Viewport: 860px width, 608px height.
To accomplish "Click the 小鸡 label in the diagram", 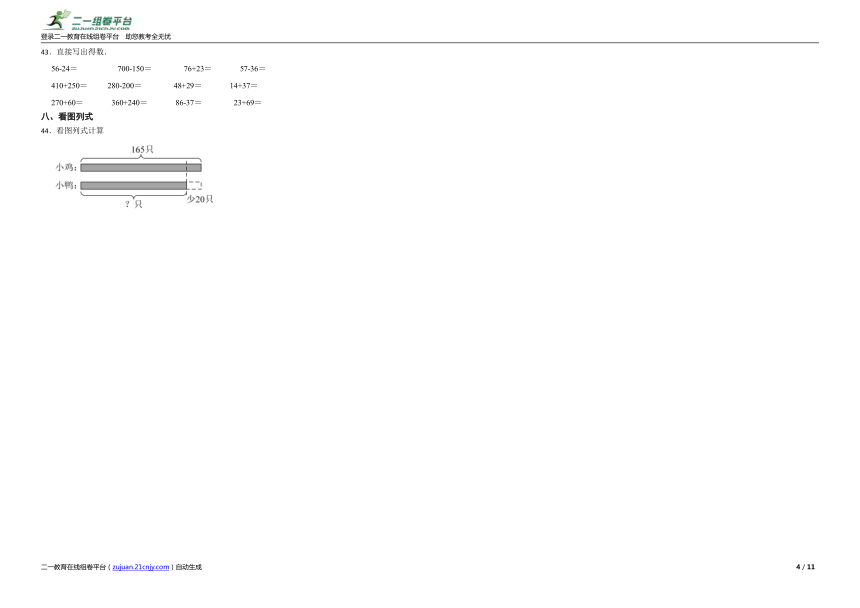I will pyautogui.click(x=66, y=167).
